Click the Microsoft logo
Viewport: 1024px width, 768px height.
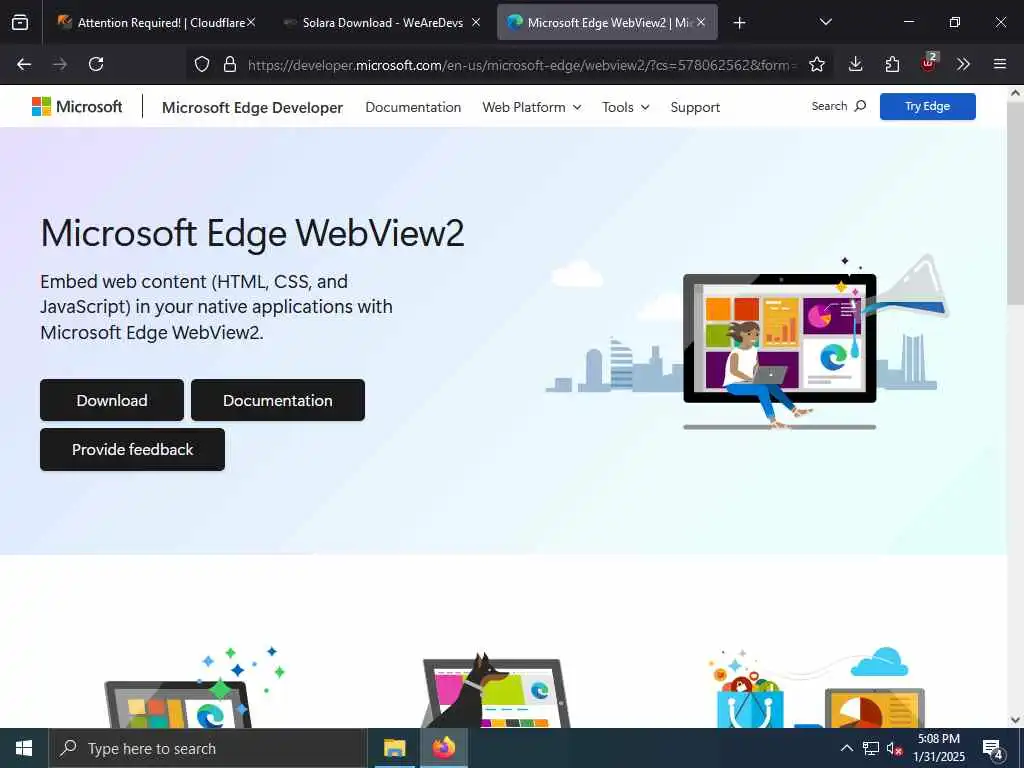pyautogui.click(x=77, y=106)
